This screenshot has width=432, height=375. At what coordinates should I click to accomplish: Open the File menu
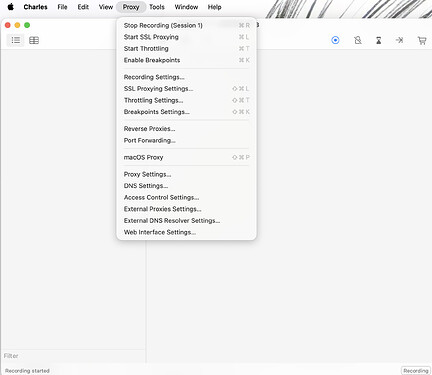click(x=62, y=7)
